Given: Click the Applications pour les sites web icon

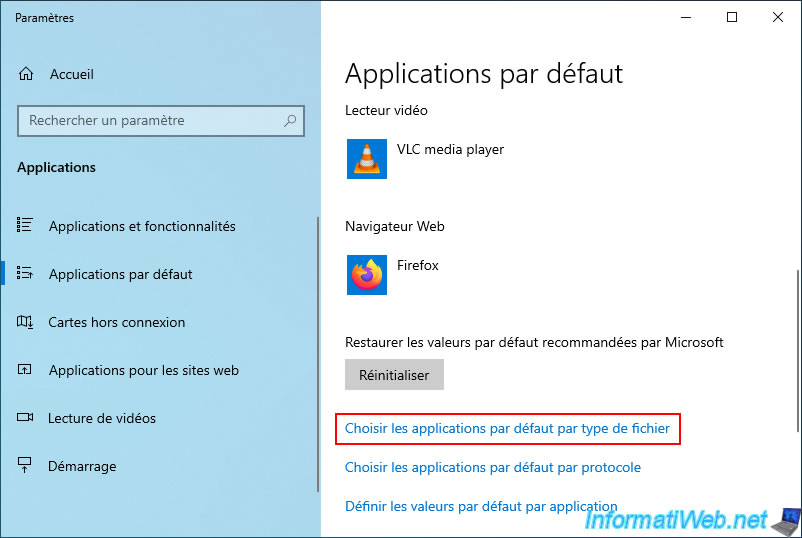Looking at the screenshot, I should point(26,370).
